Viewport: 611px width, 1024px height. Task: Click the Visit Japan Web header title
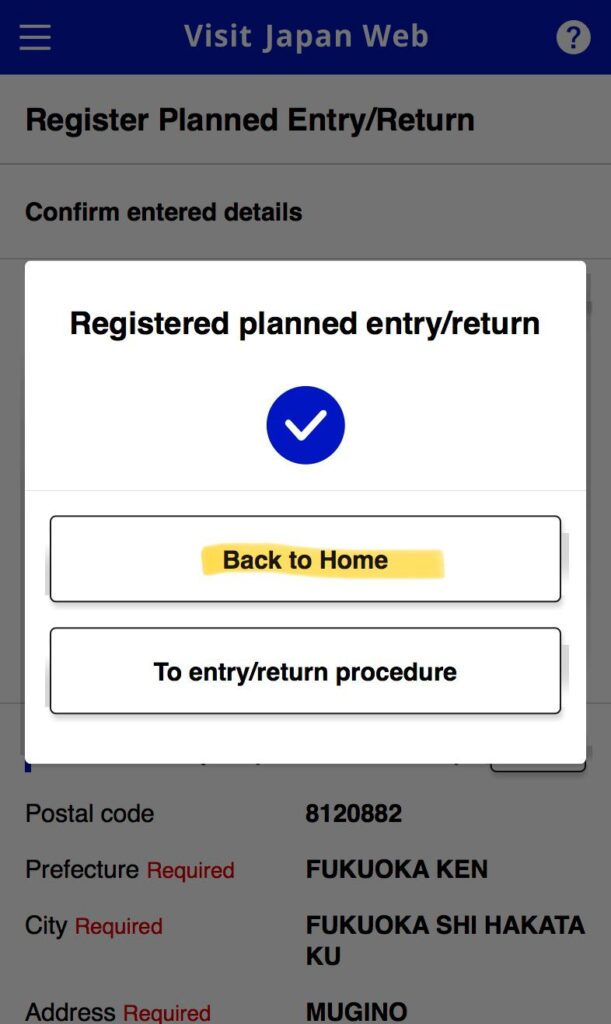pos(306,37)
